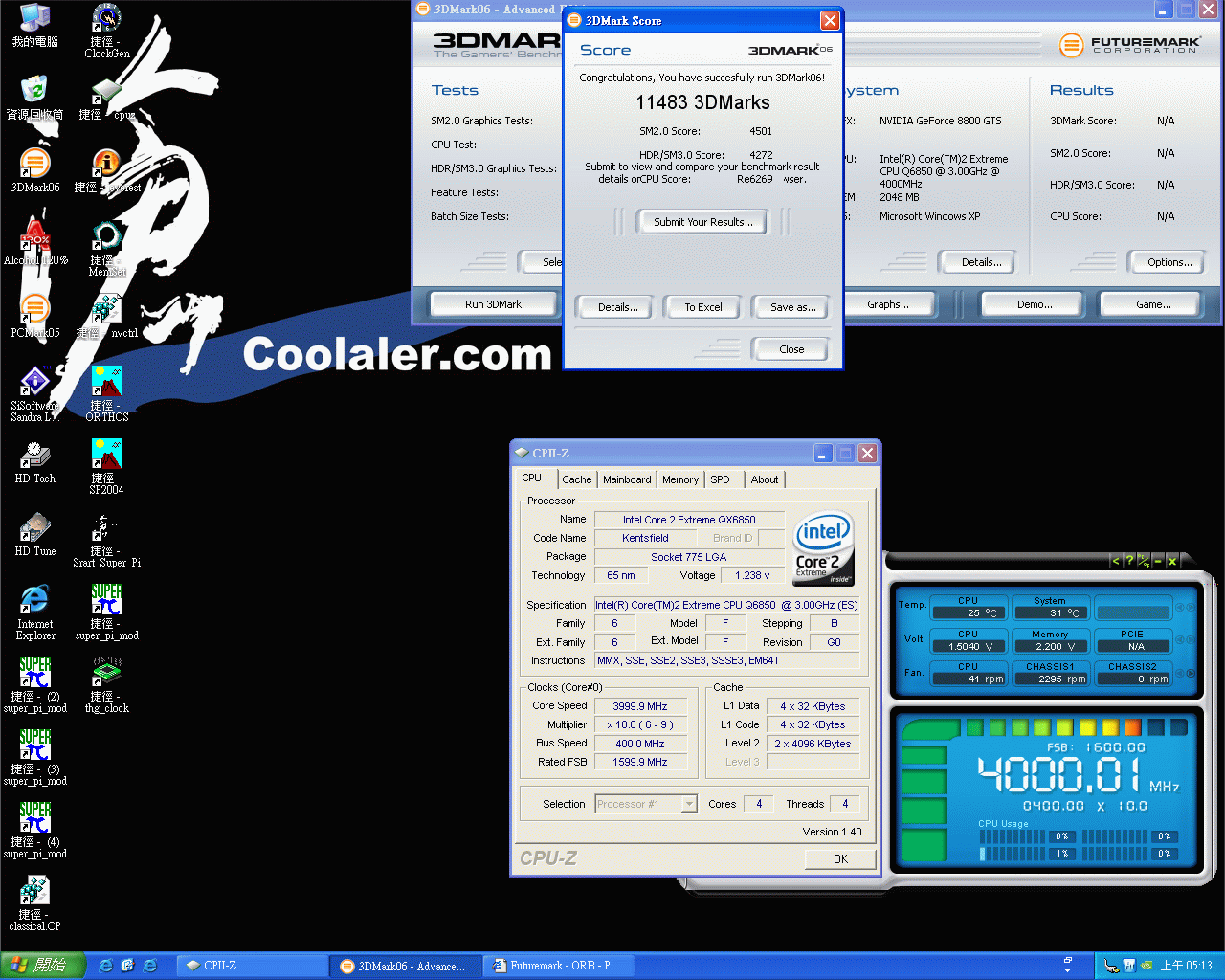Open the cpuz desktop shortcut
1225x980 pixels.
(107, 99)
